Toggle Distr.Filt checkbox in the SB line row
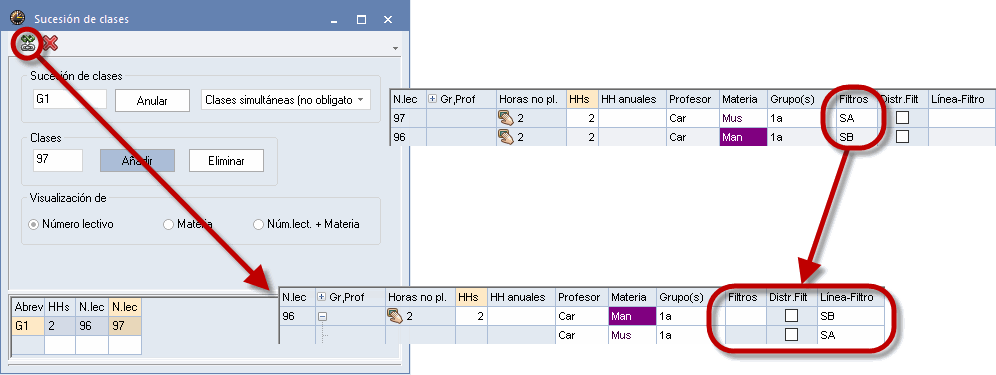The height and width of the screenshot is (375, 996). point(791,315)
